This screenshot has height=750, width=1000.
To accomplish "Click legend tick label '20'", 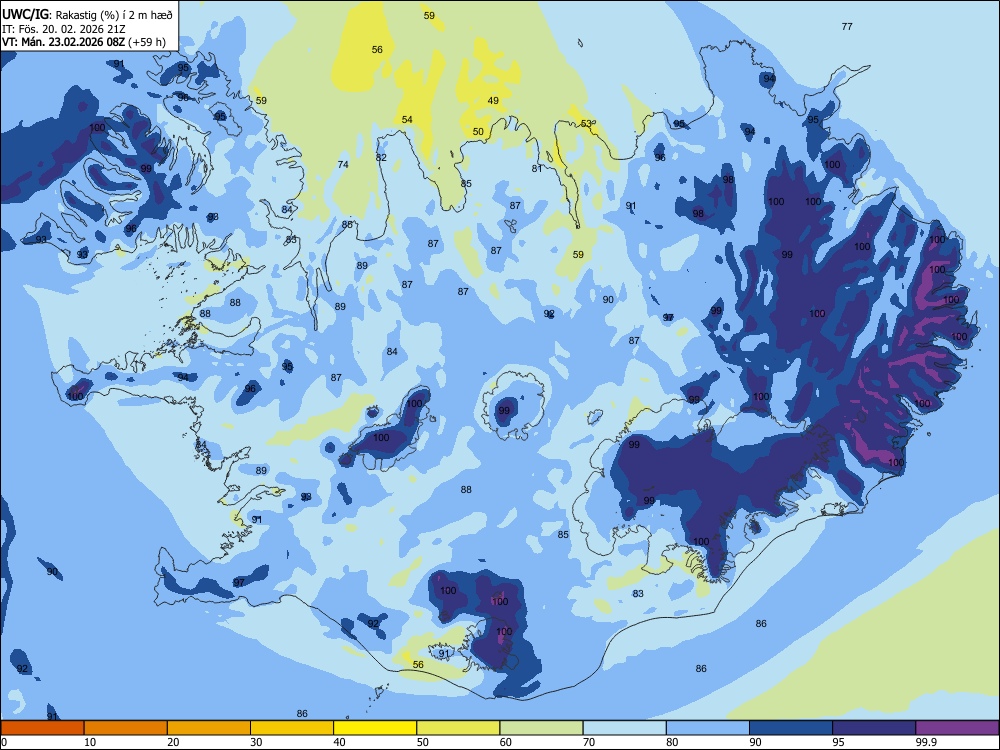I will click(173, 742).
